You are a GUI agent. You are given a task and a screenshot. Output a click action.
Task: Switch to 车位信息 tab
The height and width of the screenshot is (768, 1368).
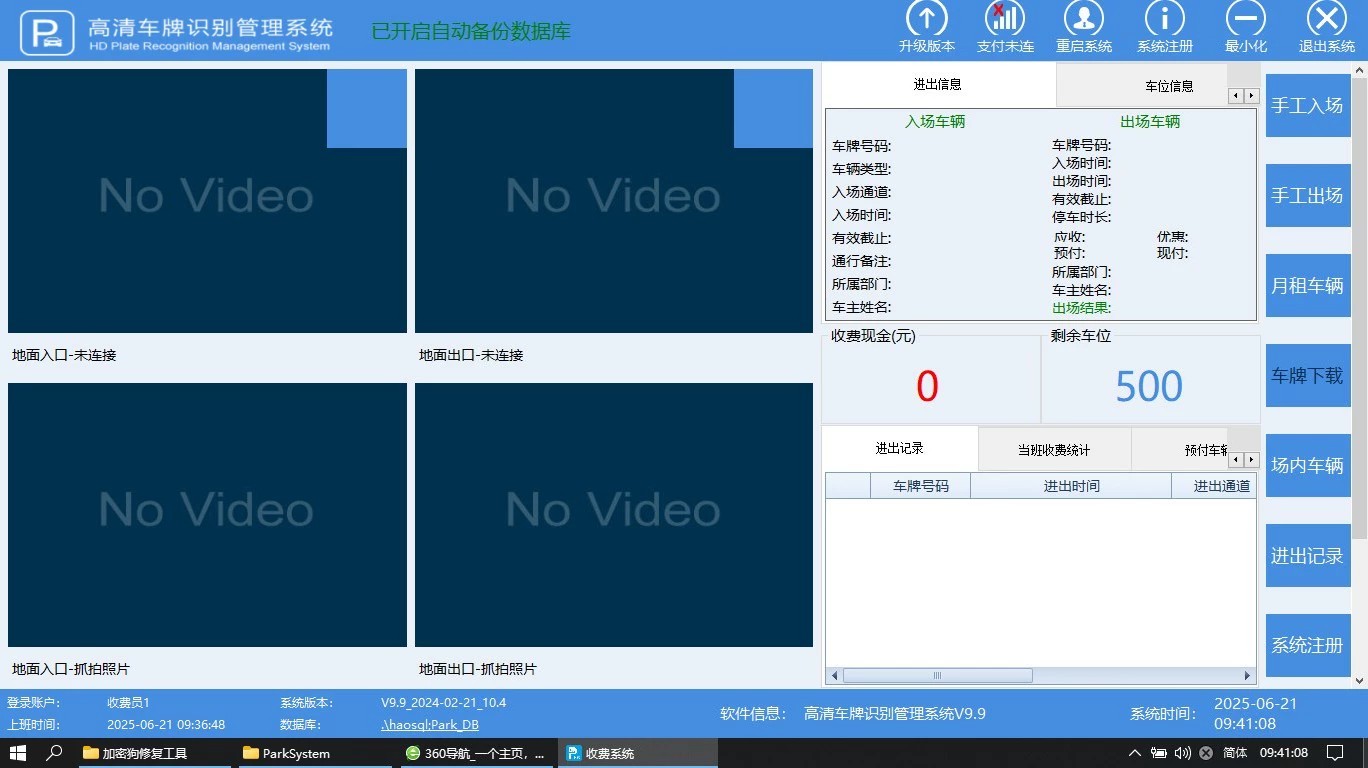(1142, 86)
